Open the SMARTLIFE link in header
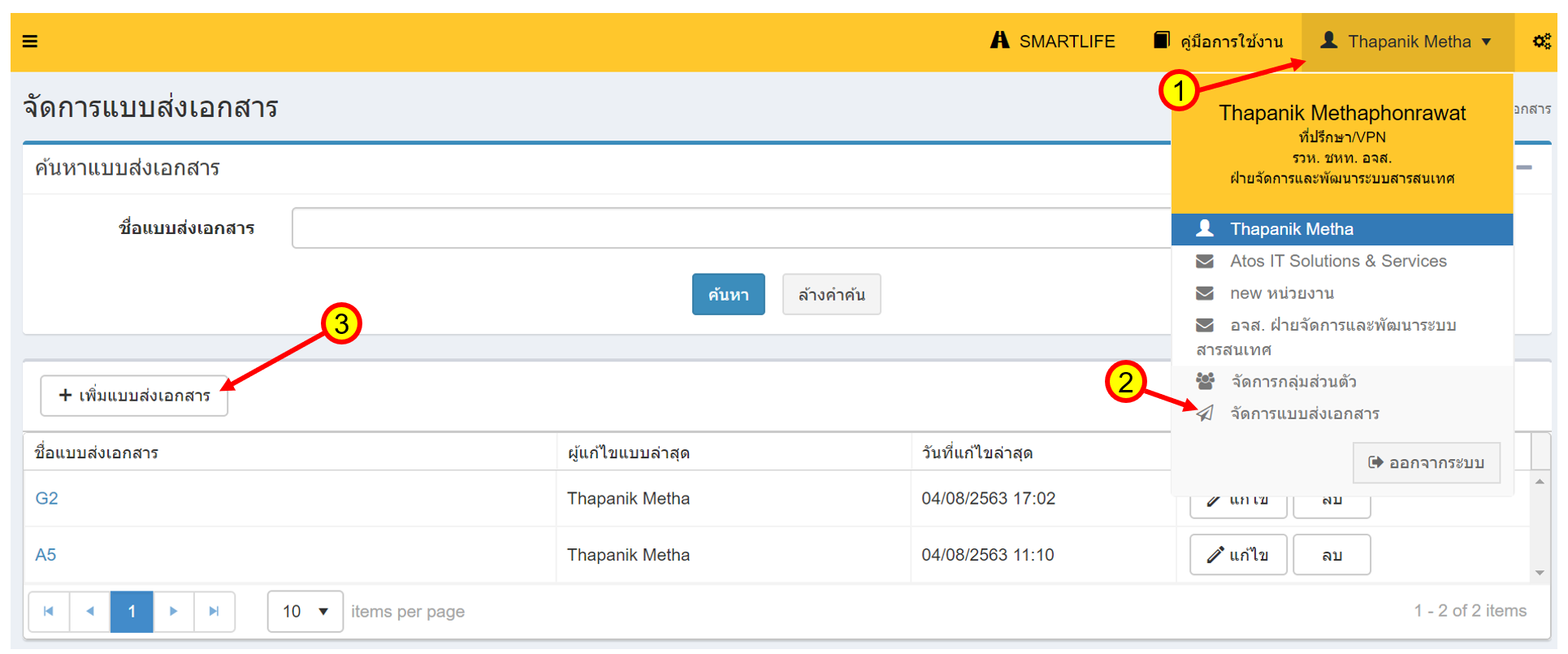The image size is (1568, 654). tap(1053, 41)
